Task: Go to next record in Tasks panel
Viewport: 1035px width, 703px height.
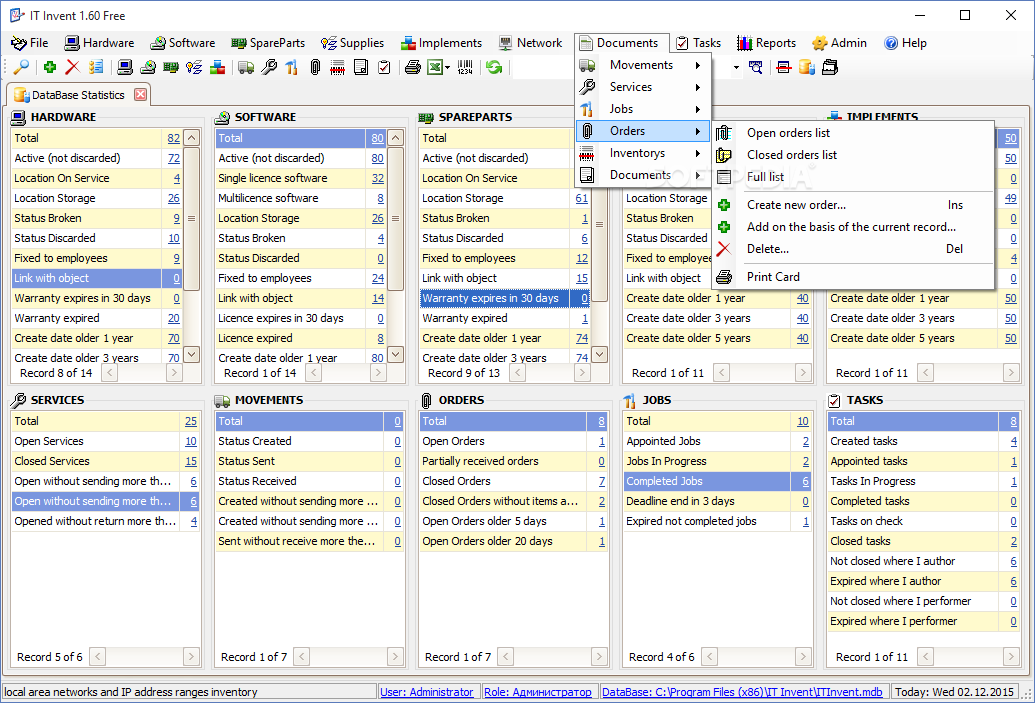Action: pyautogui.click(x=1011, y=657)
